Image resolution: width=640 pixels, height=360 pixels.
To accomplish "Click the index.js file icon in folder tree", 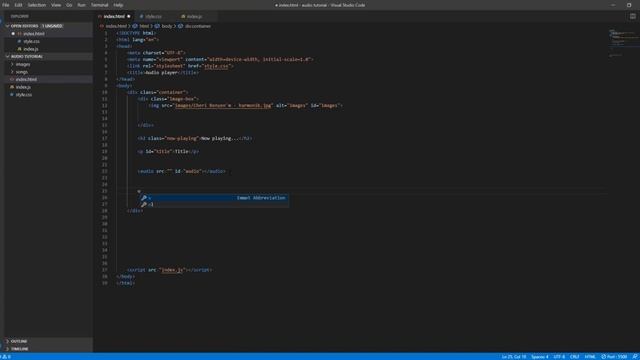I will tap(12, 87).
